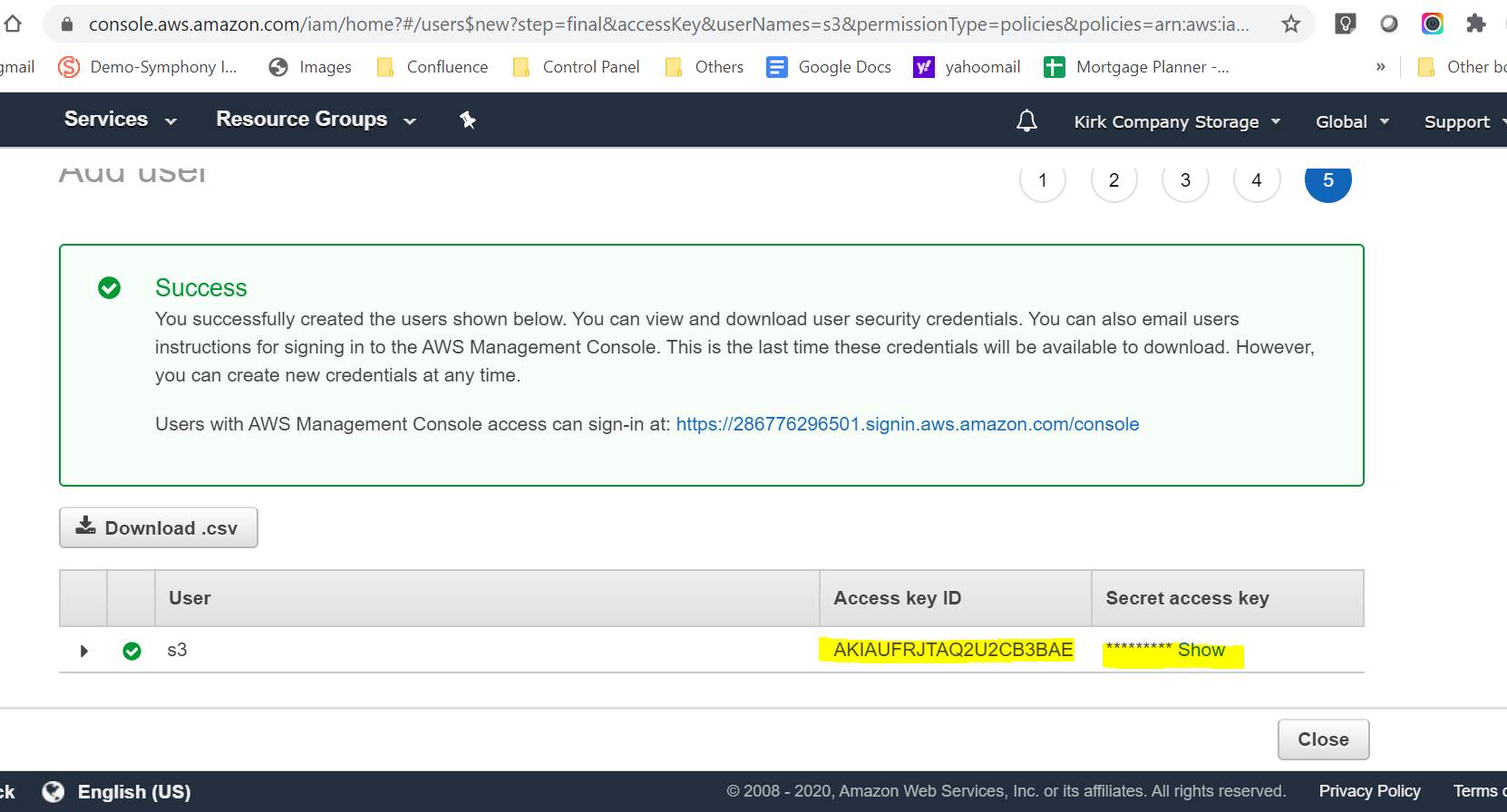Open the shield extension icon in the toolbar
The image size is (1507, 812).
[x=1346, y=24]
